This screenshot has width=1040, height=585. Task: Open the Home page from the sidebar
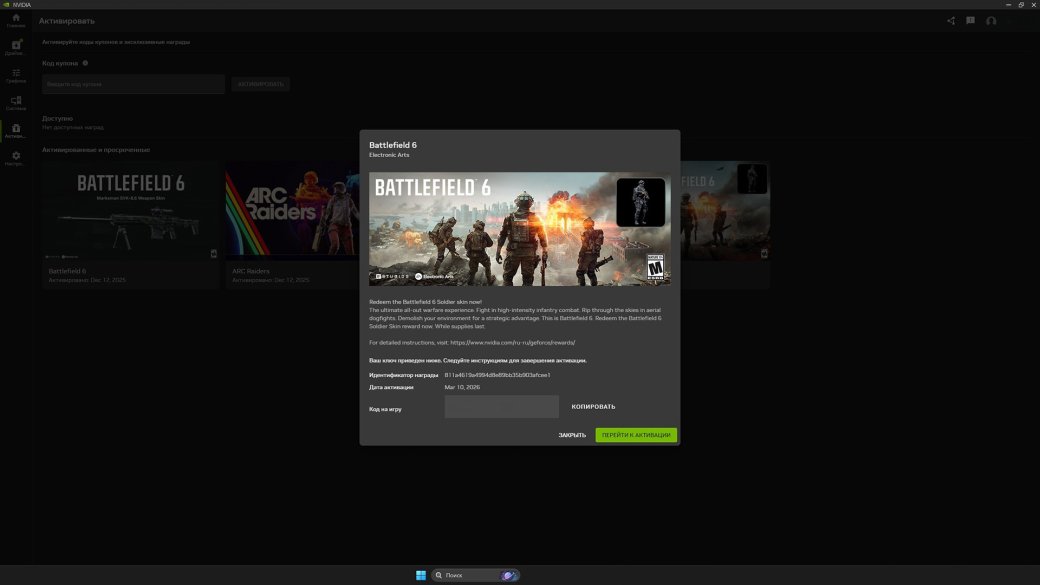click(16, 21)
